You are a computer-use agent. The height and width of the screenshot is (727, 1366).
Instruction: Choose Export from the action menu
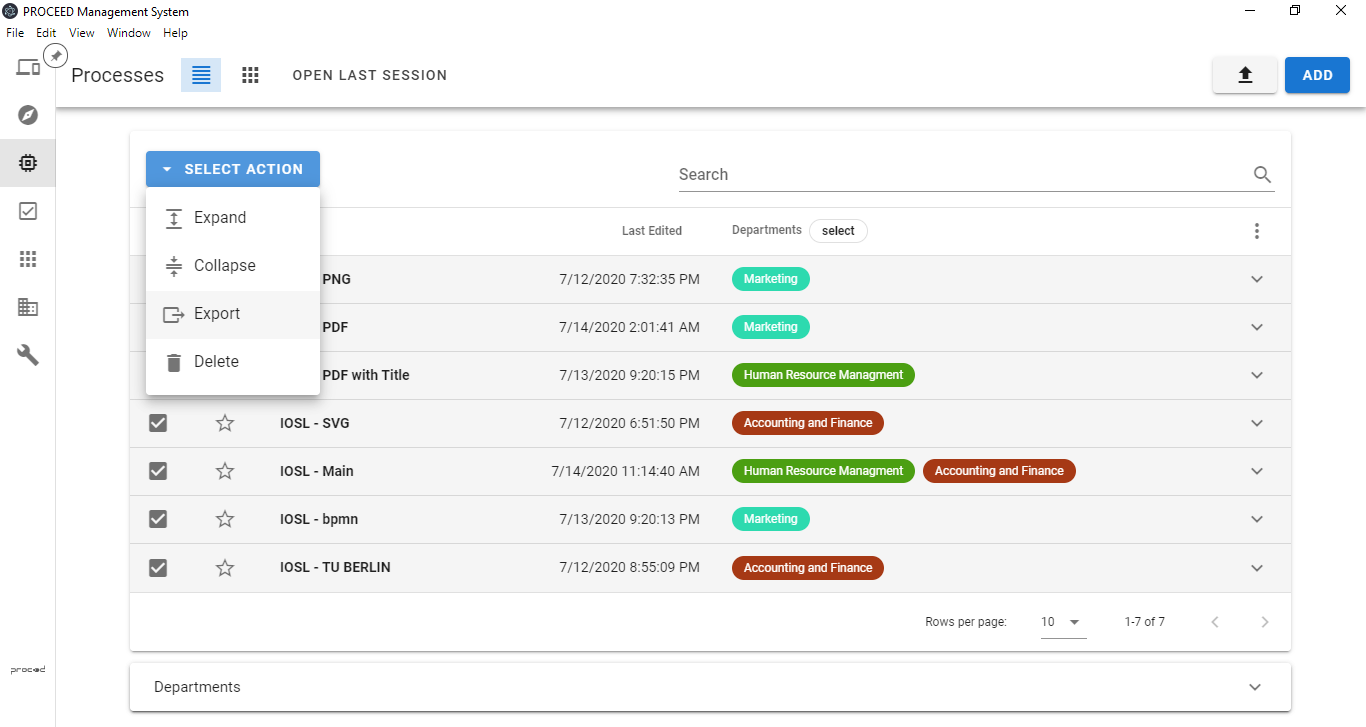click(x=217, y=314)
